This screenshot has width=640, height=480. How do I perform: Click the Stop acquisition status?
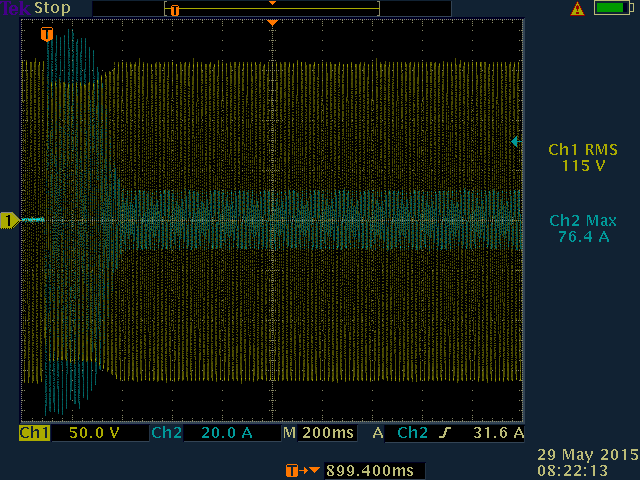pyautogui.click(x=52, y=8)
